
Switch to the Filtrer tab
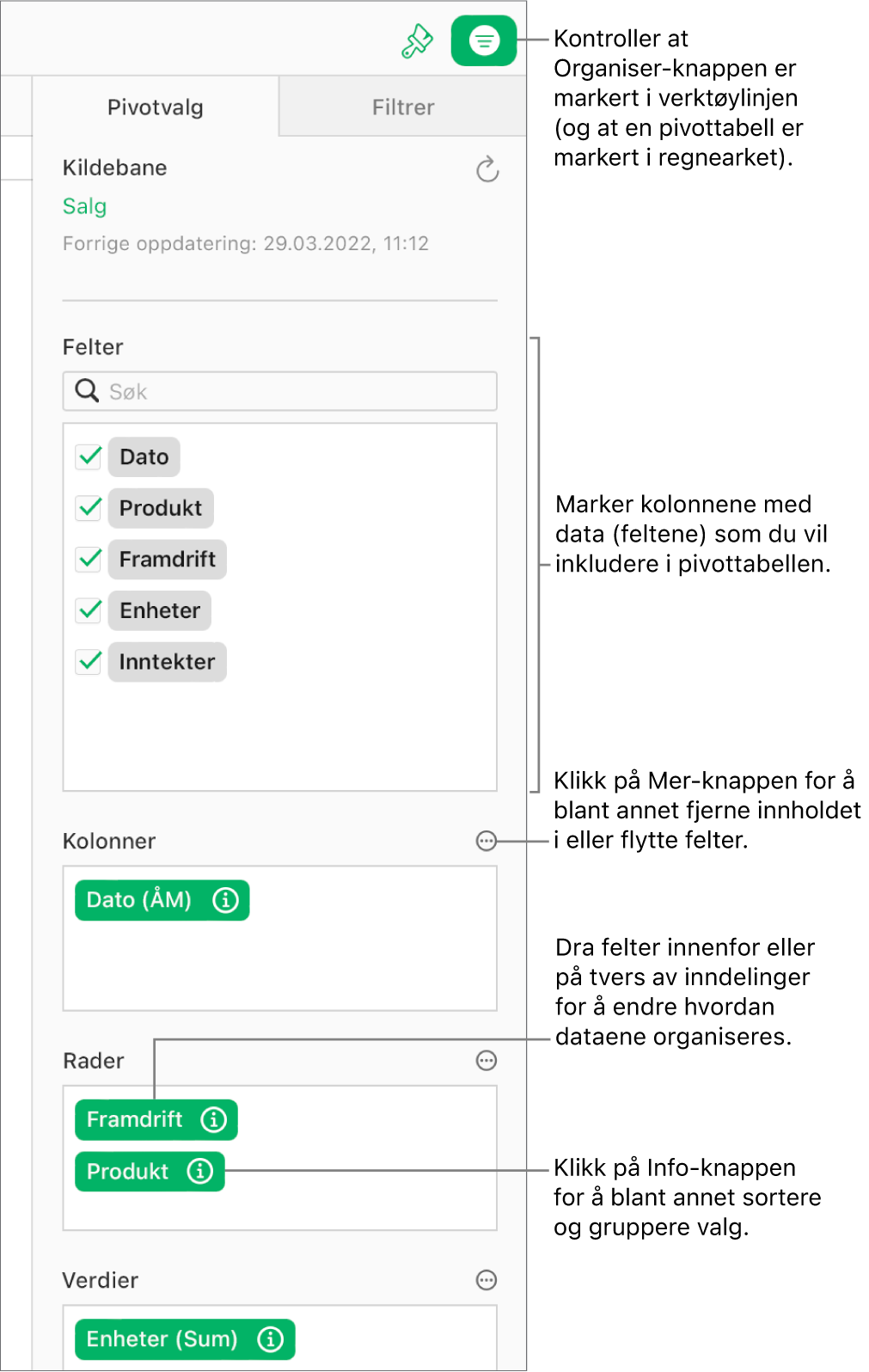[403, 107]
